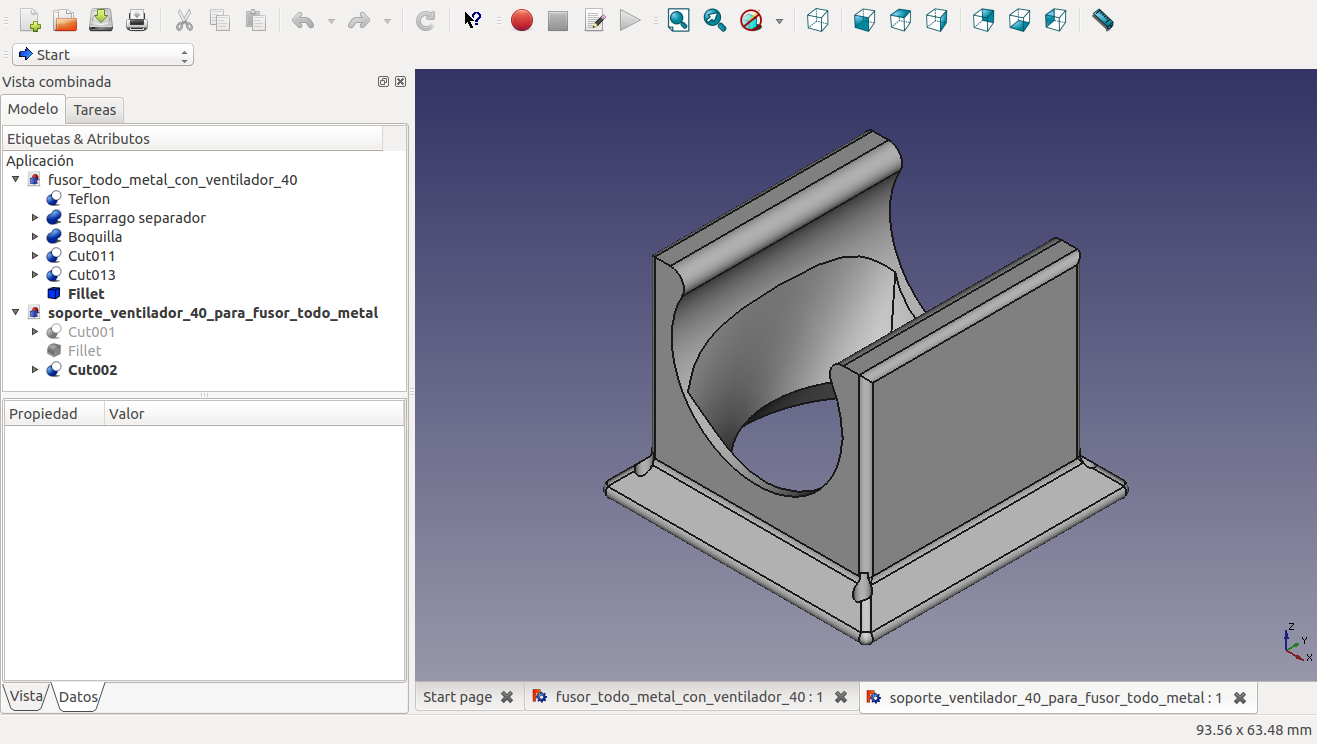
Task: Open the draw style dropdown arrow
Action: (x=779, y=21)
